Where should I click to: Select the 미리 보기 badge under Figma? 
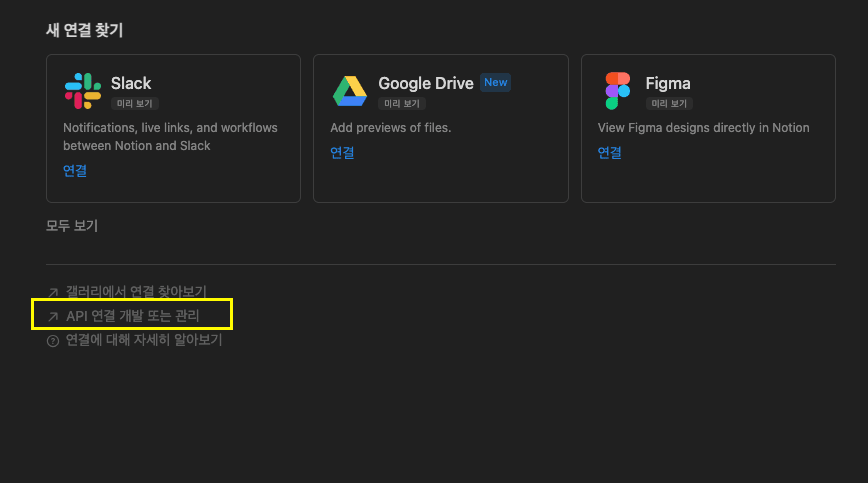point(668,103)
